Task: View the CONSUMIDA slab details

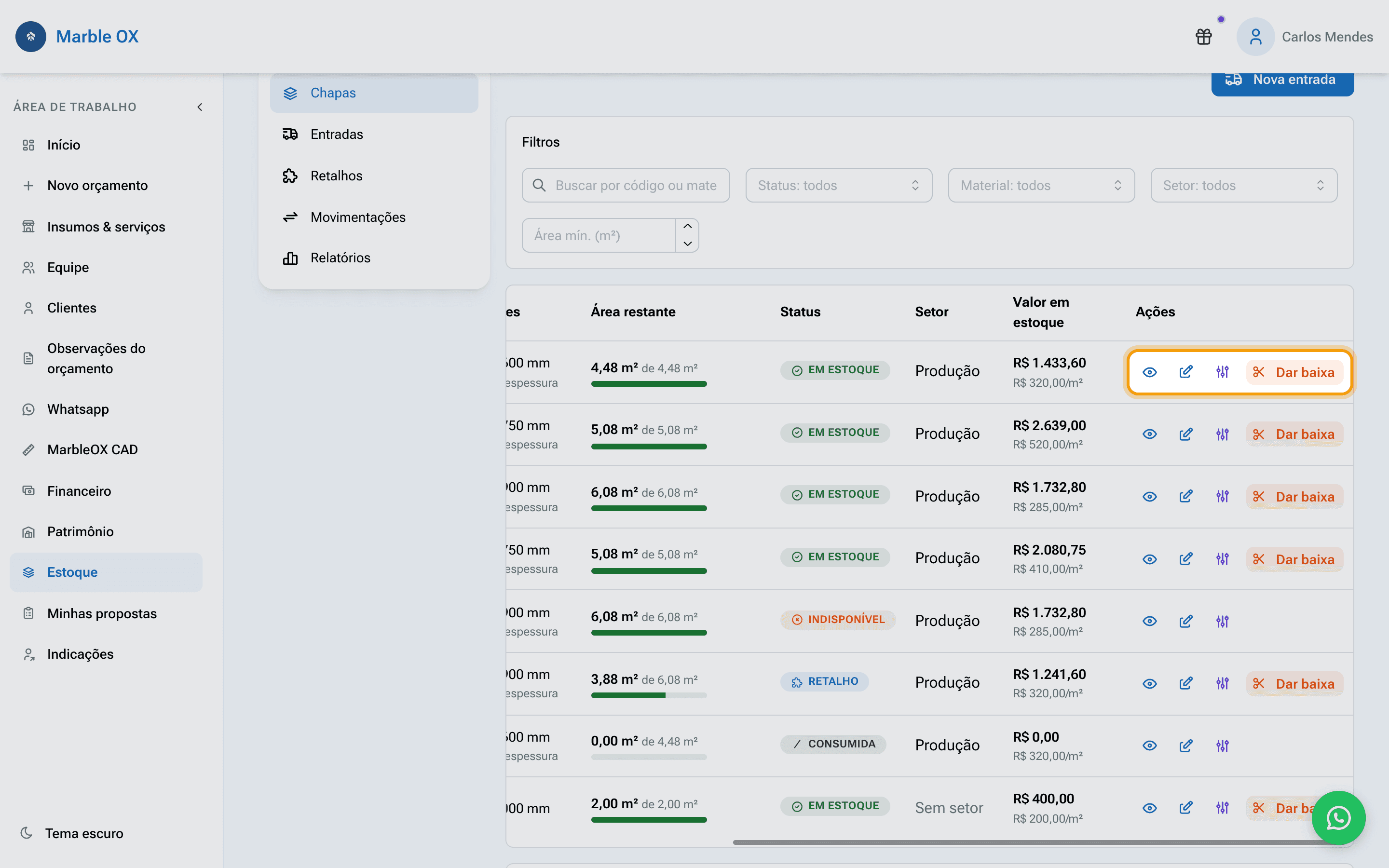Action: tap(1149, 746)
